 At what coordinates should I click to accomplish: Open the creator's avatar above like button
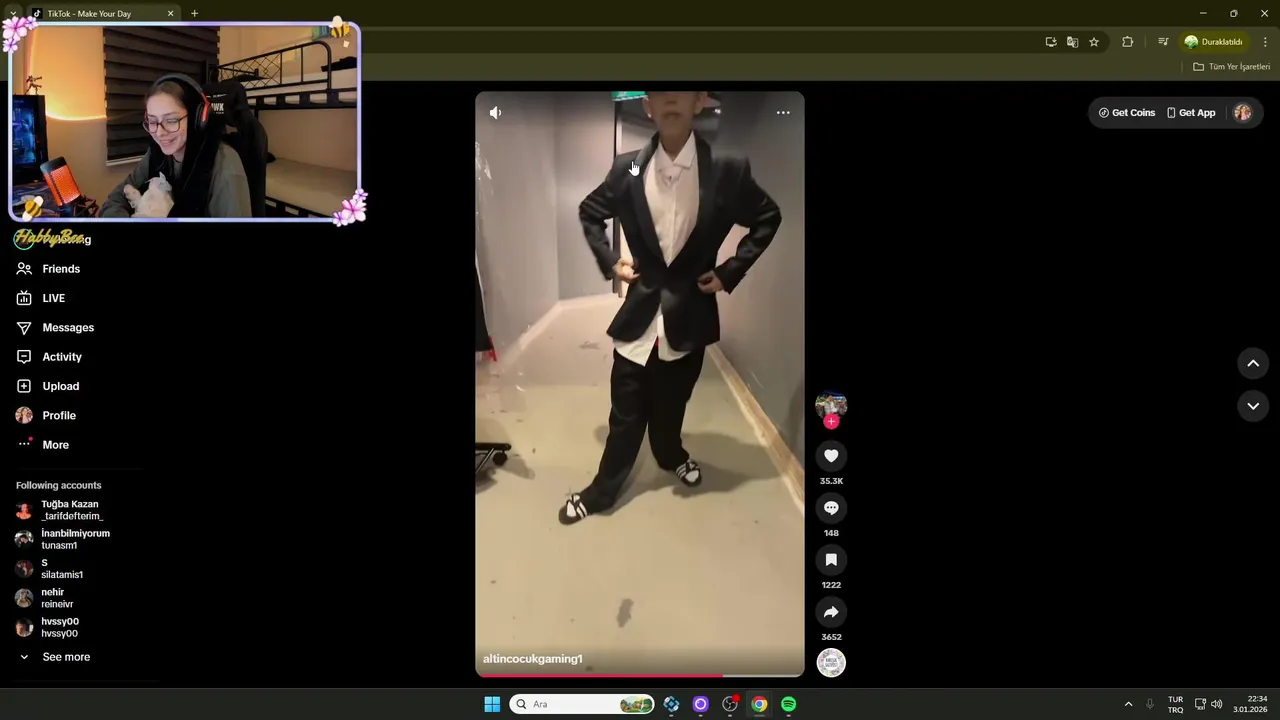click(x=831, y=404)
